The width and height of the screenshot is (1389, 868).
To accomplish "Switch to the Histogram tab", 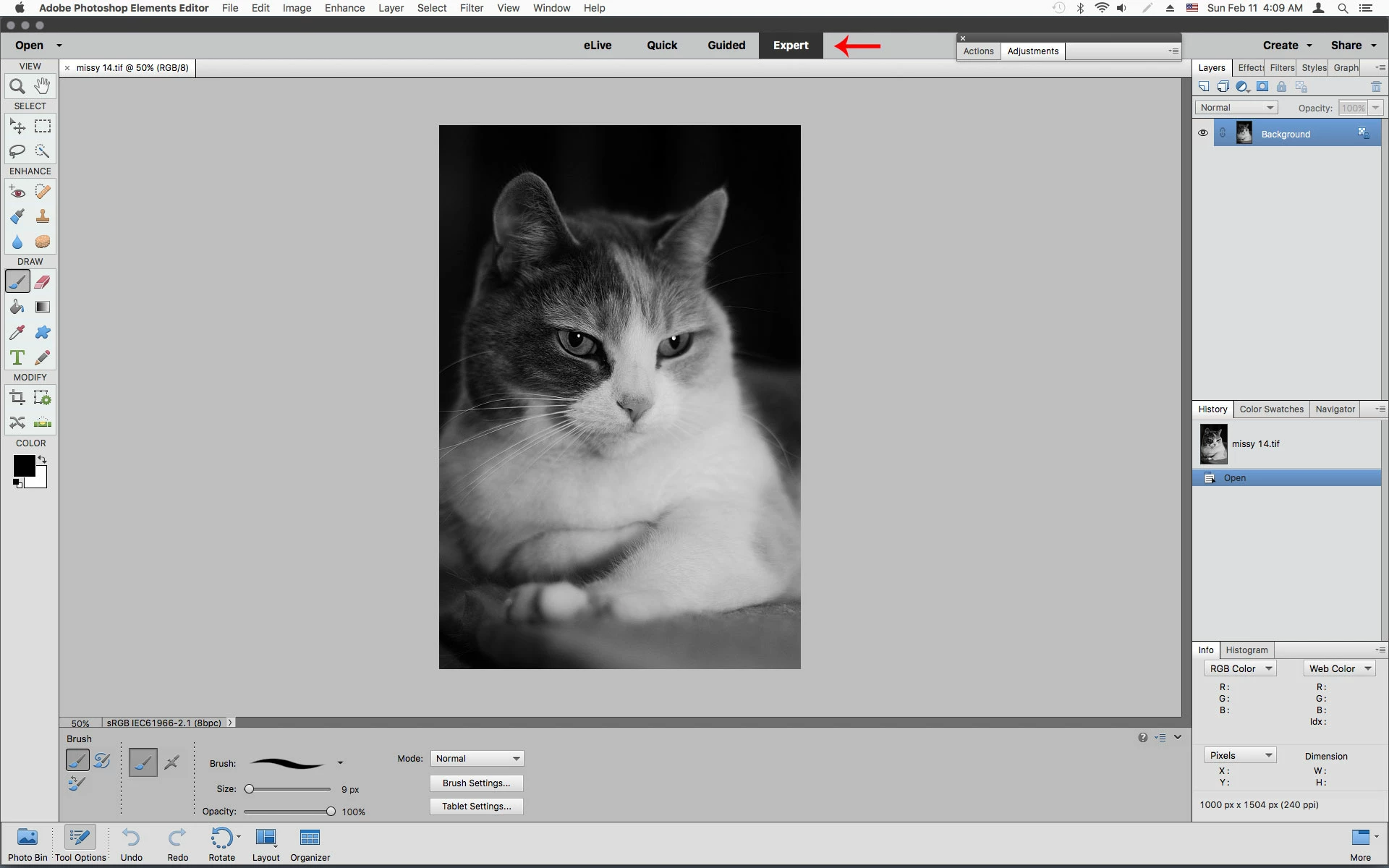I will click(1246, 650).
